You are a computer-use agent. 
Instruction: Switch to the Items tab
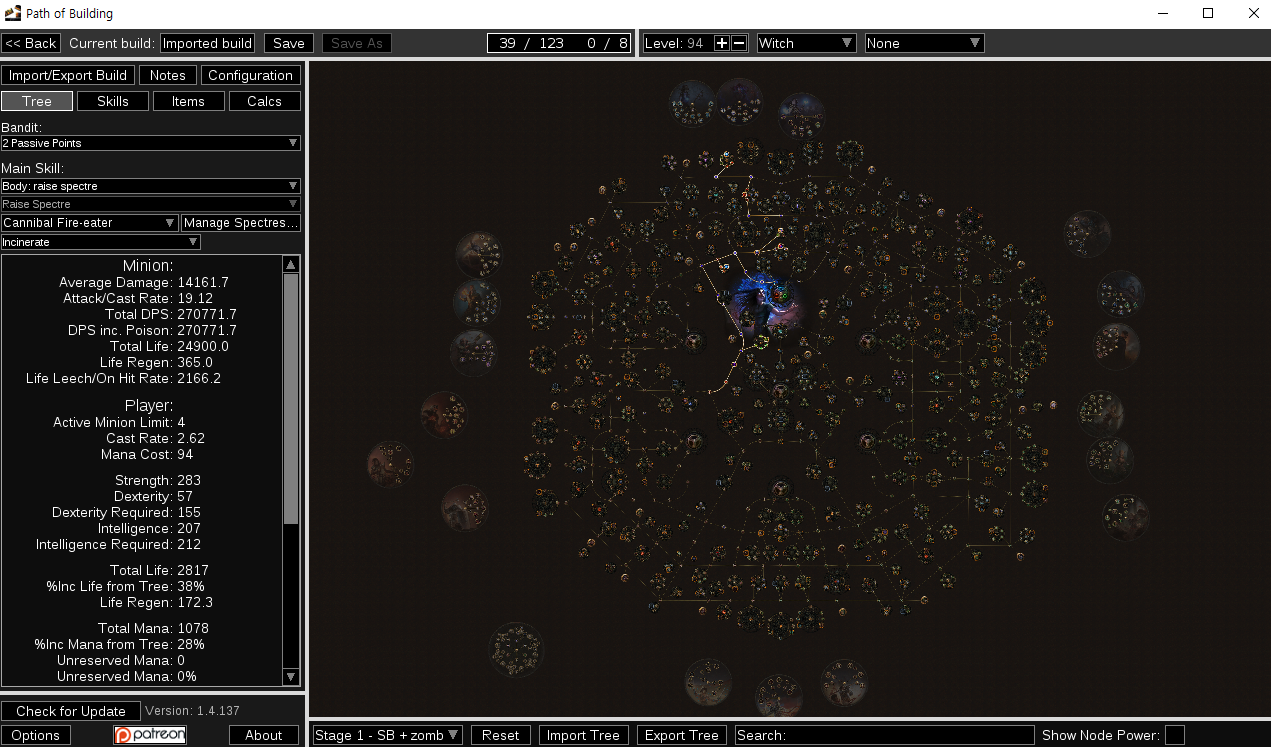(x=188, y=101)
